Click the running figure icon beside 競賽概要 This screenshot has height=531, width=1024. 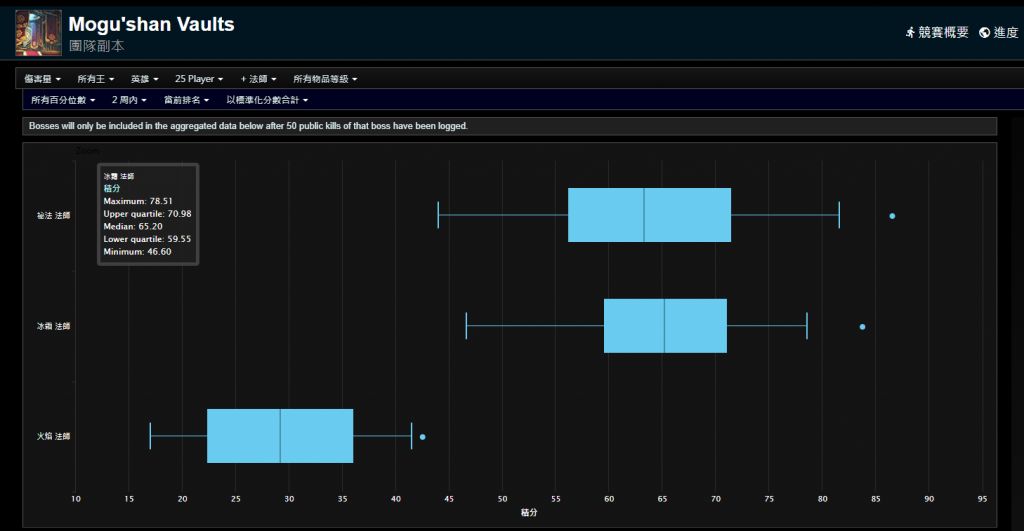pyautogui.click(x=910, y=33)
